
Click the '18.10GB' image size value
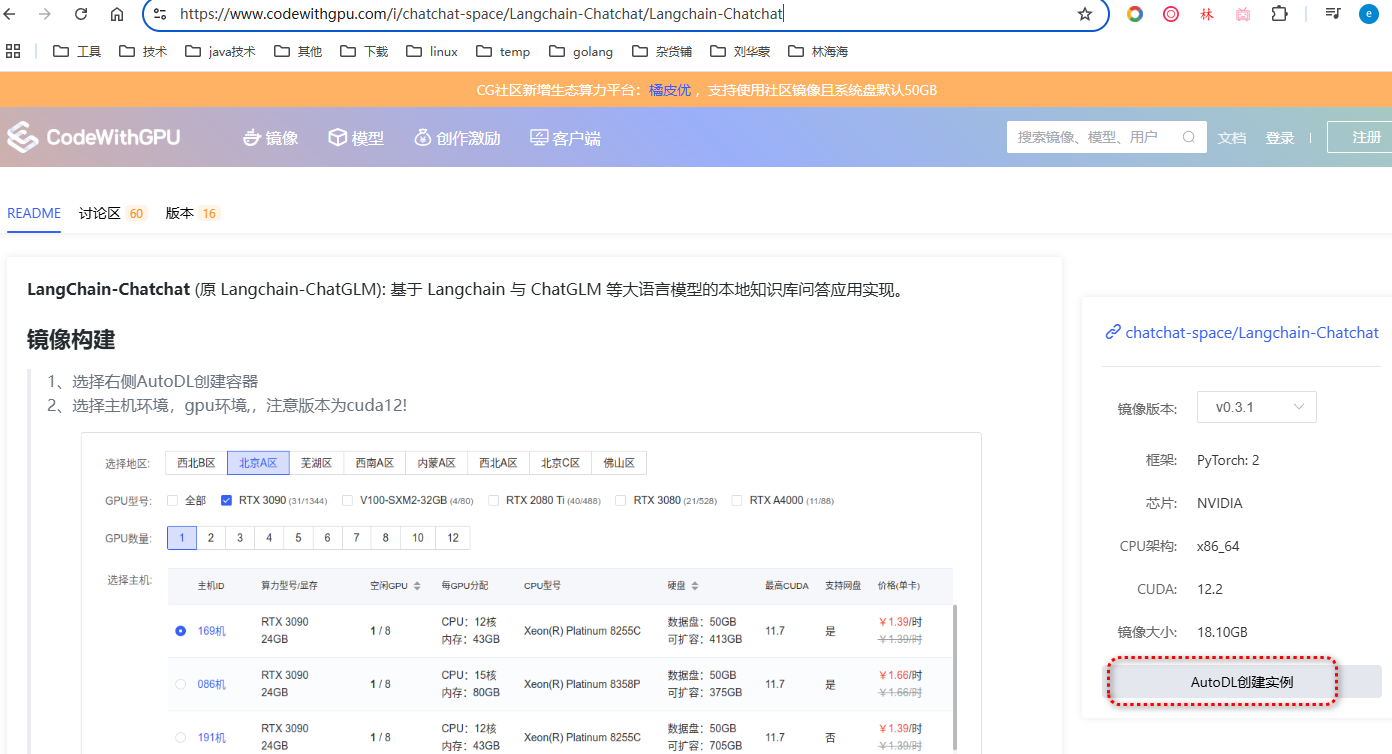[x=1222, y=632]
